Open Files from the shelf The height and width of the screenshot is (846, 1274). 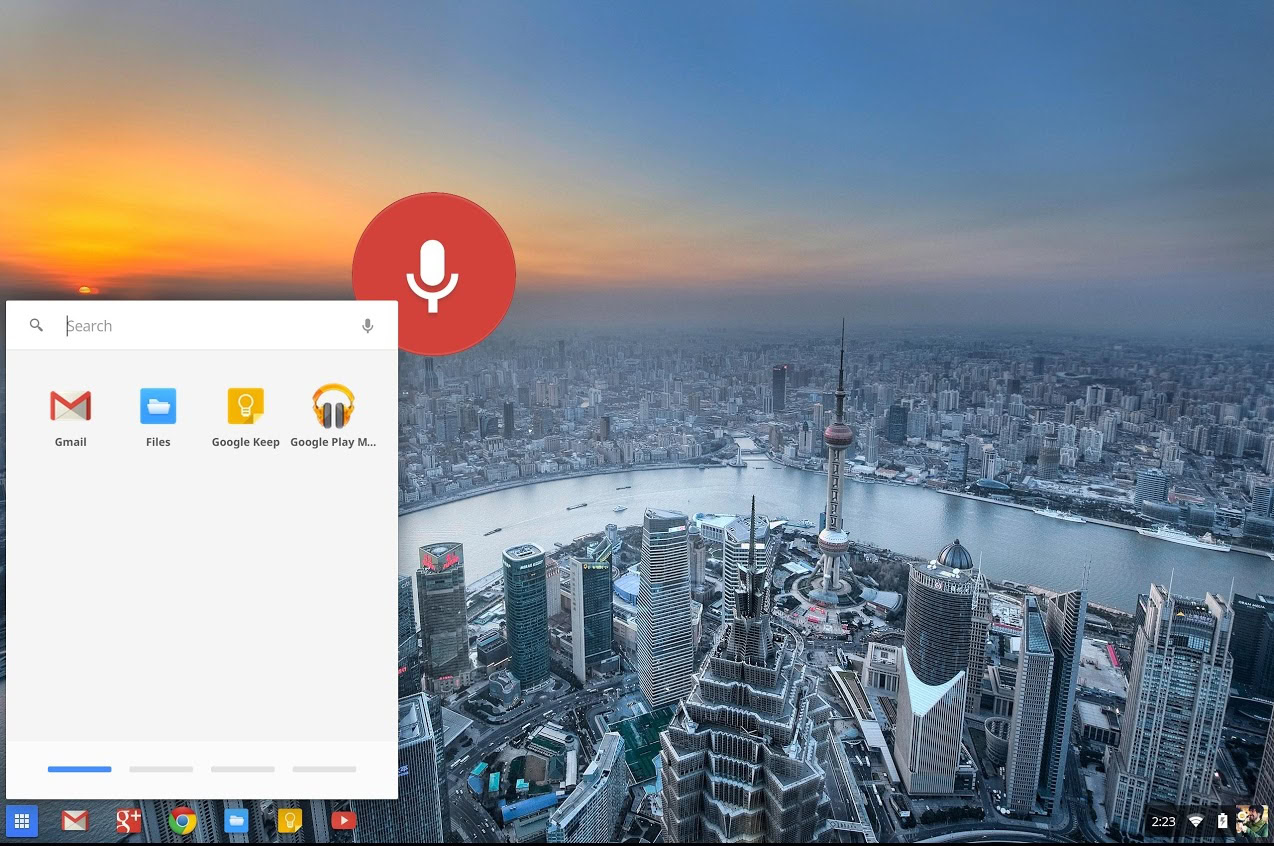click(x=236, y=821)
